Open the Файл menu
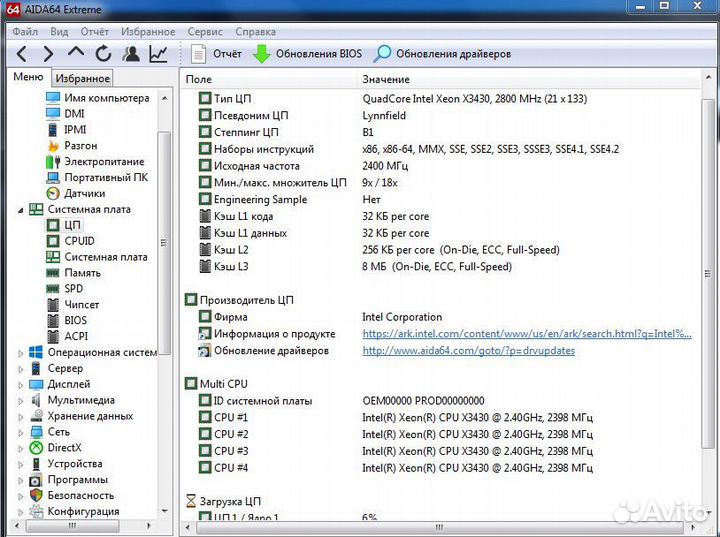720x537 pixels. point(25,32)
